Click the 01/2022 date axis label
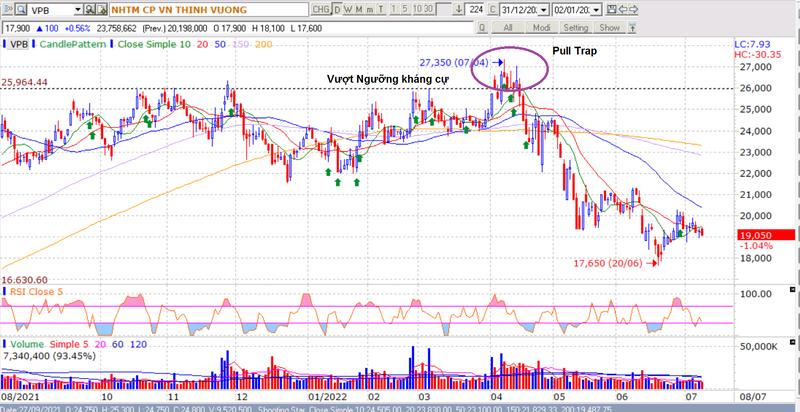This screenshot has width=800, height=412. tap(330, 397)
